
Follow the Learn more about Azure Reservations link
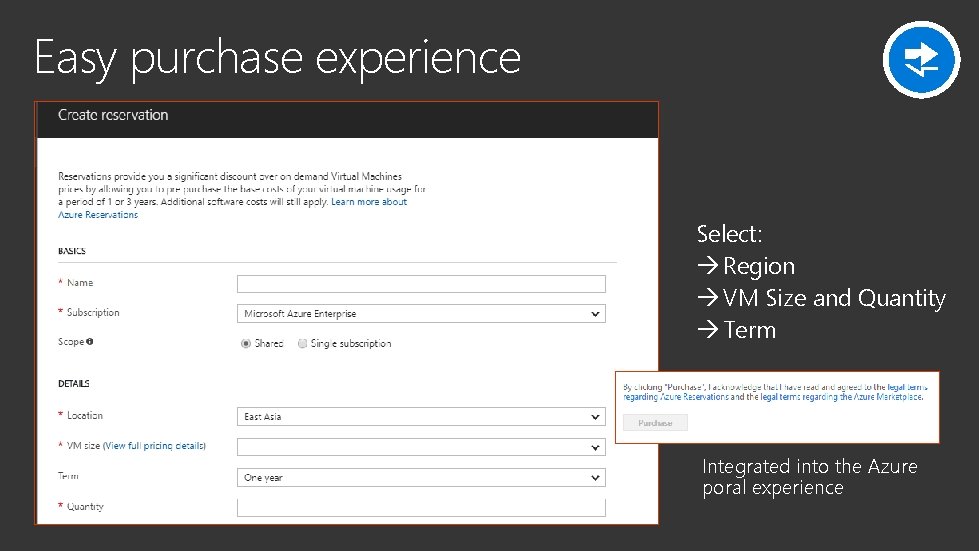coord(369,202)
